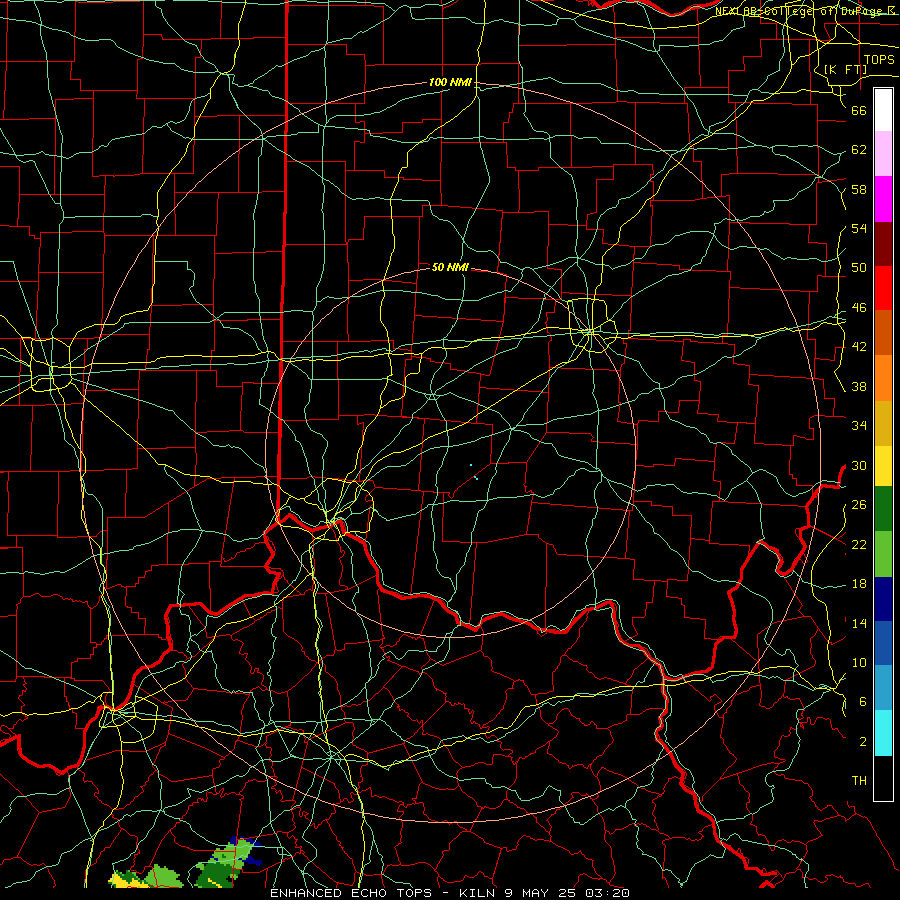Select the dark red (maroon) legend block
Image resolution: width=900 pixels, height=900 pixels.
(x=883, y=244)
